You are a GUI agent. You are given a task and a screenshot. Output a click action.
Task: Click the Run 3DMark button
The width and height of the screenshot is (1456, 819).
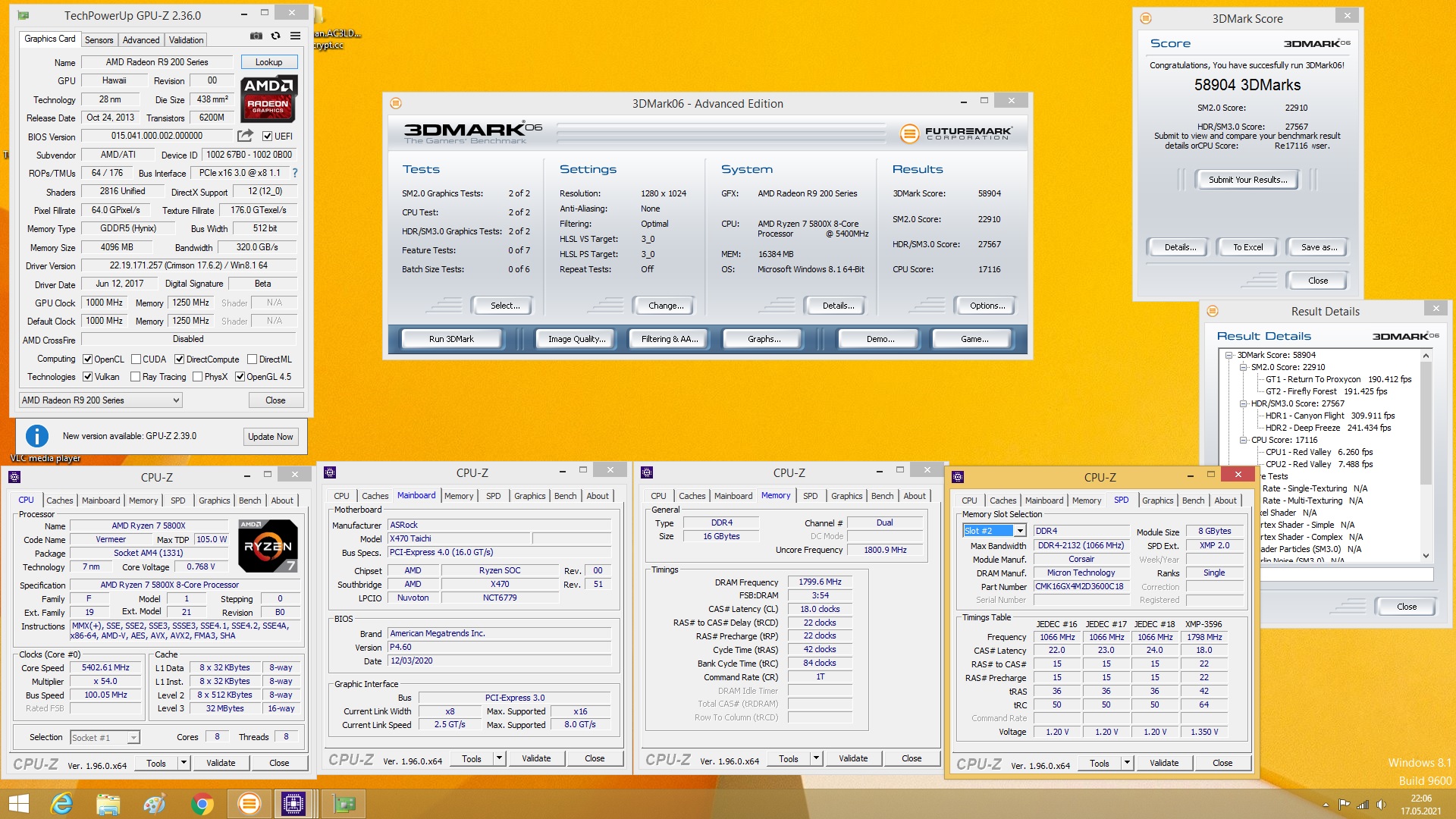451,339
